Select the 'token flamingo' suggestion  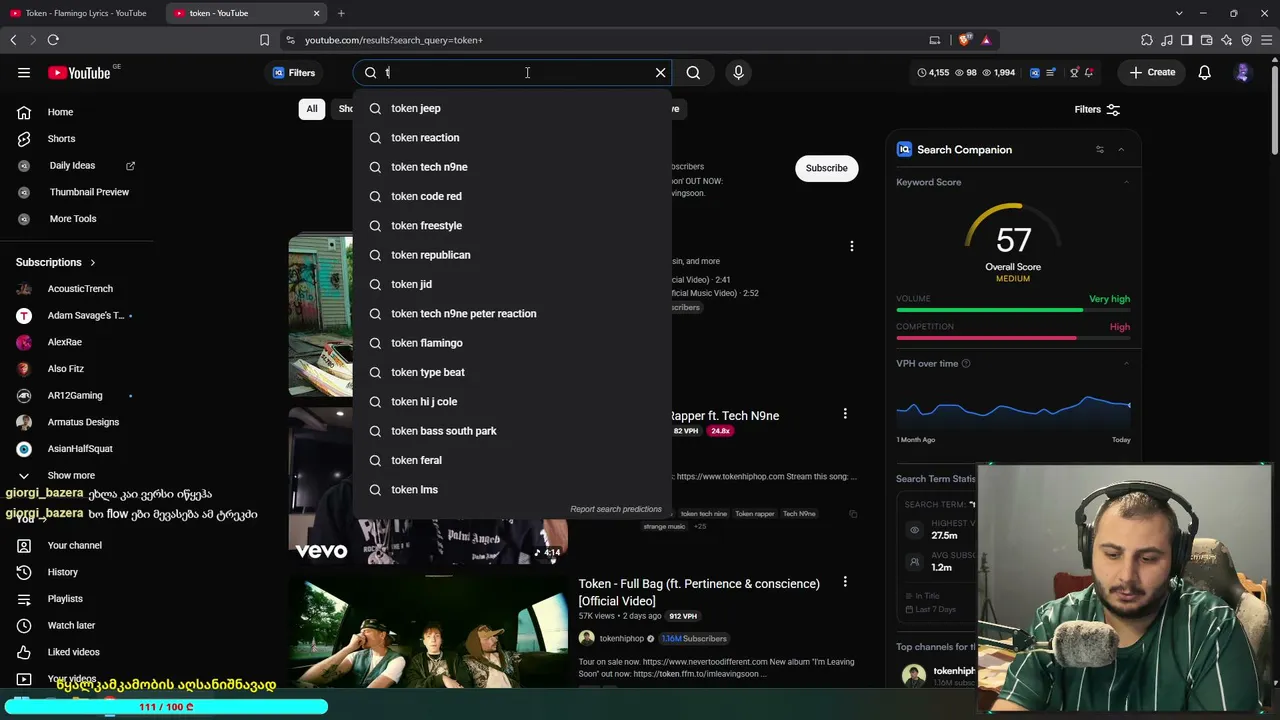click(x=512, y=343)
